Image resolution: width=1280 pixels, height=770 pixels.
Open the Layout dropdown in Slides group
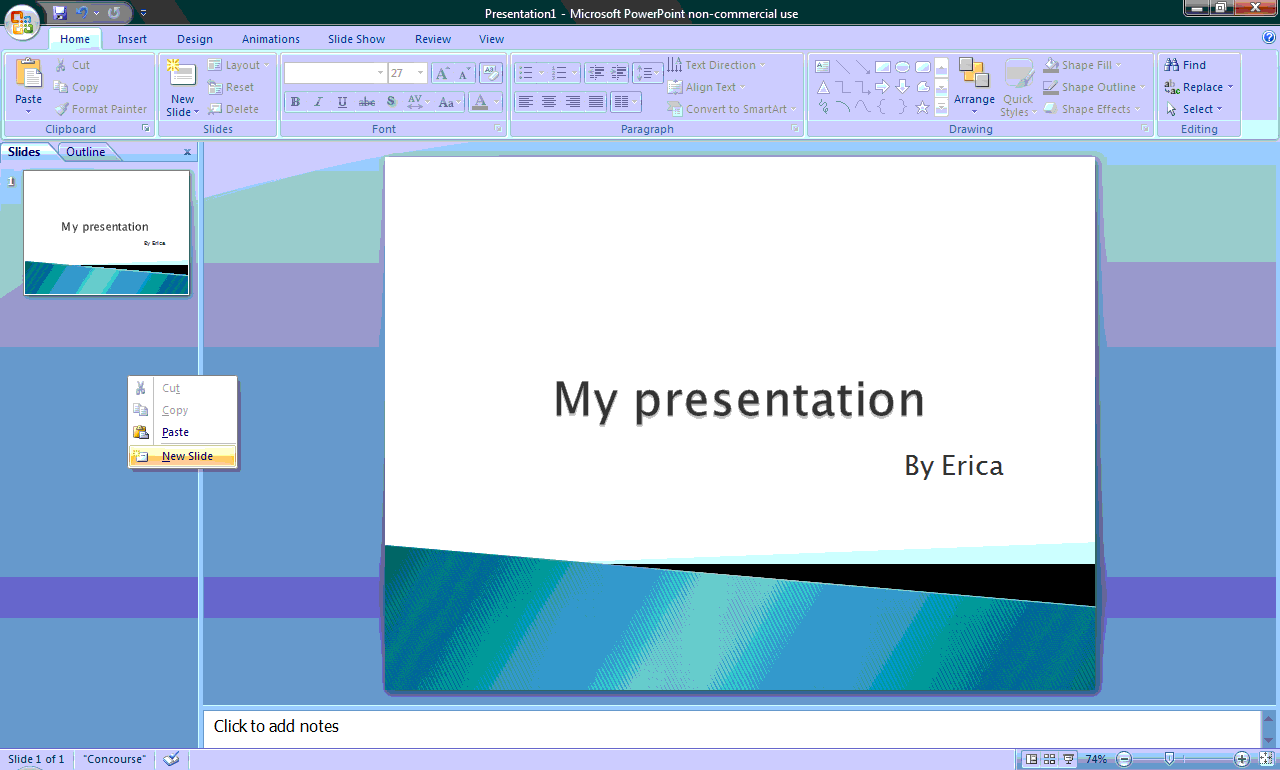pos(240,64)
